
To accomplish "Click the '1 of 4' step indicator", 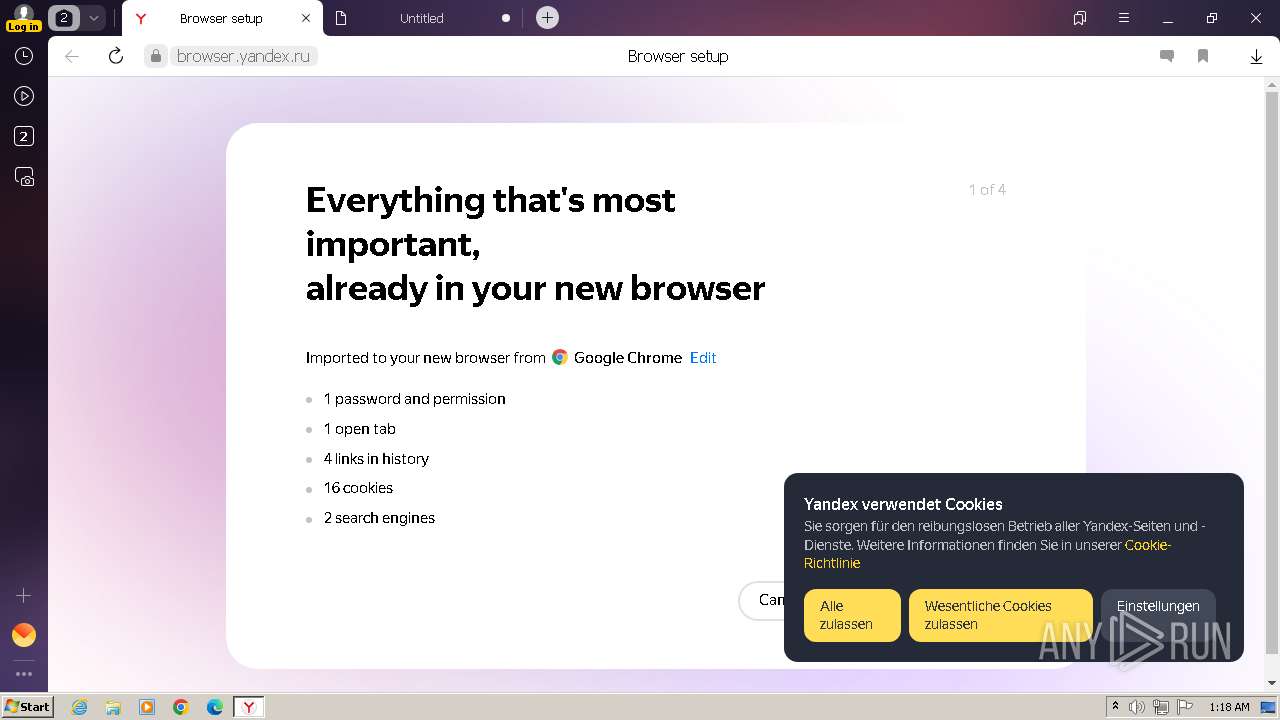I will [987, 190].
